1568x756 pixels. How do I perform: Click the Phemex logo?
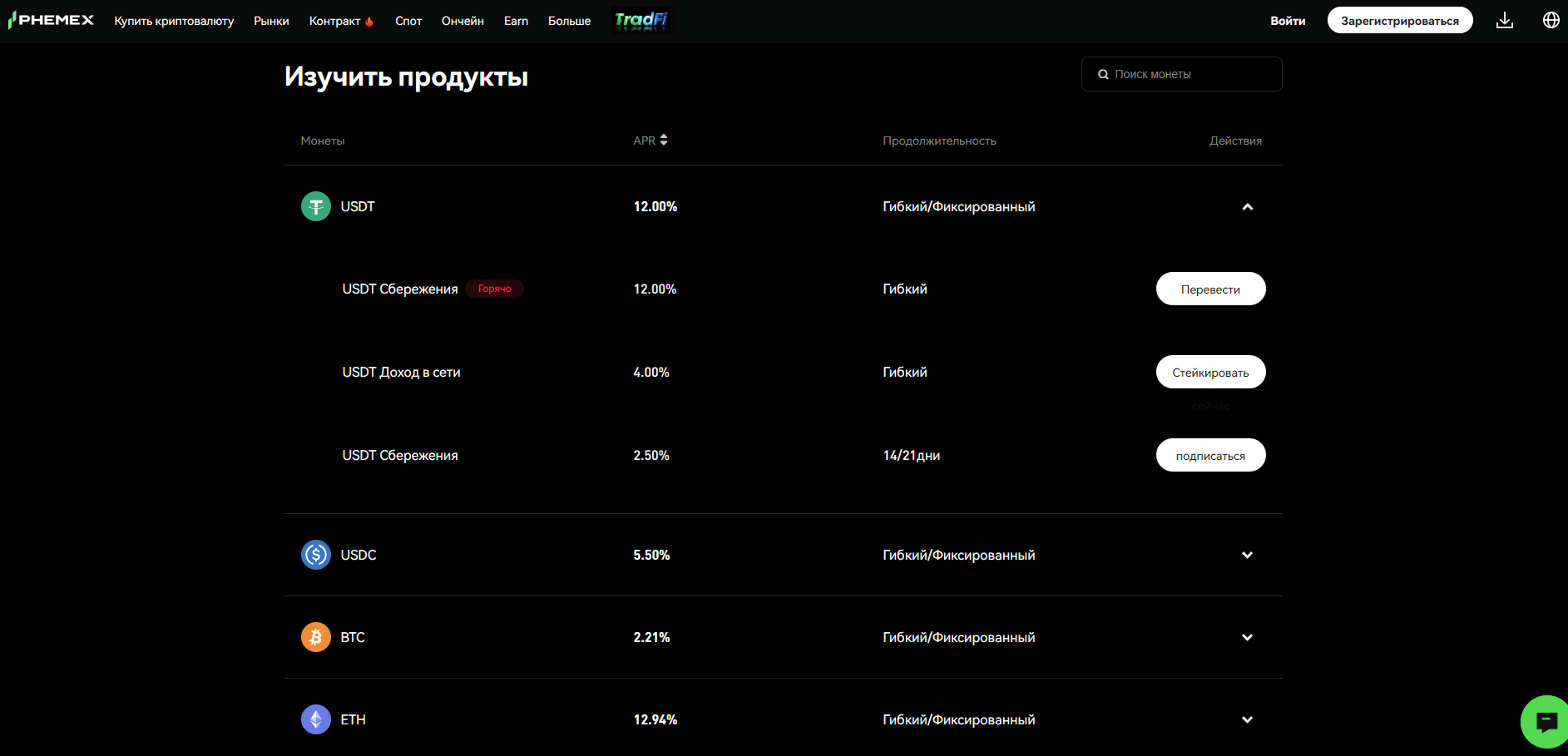click(51, 20)
